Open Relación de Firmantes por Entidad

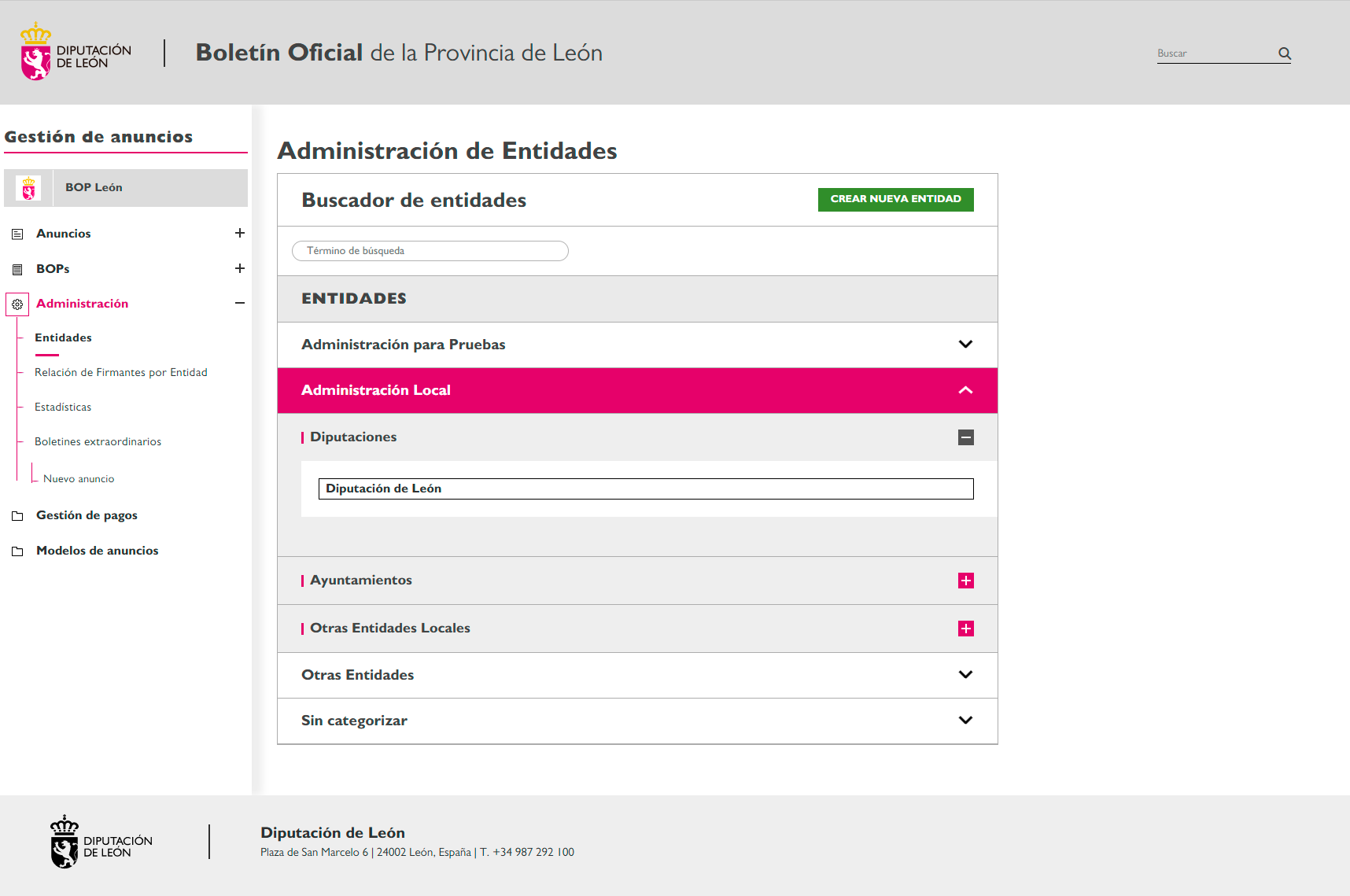(x=121, y=372)
